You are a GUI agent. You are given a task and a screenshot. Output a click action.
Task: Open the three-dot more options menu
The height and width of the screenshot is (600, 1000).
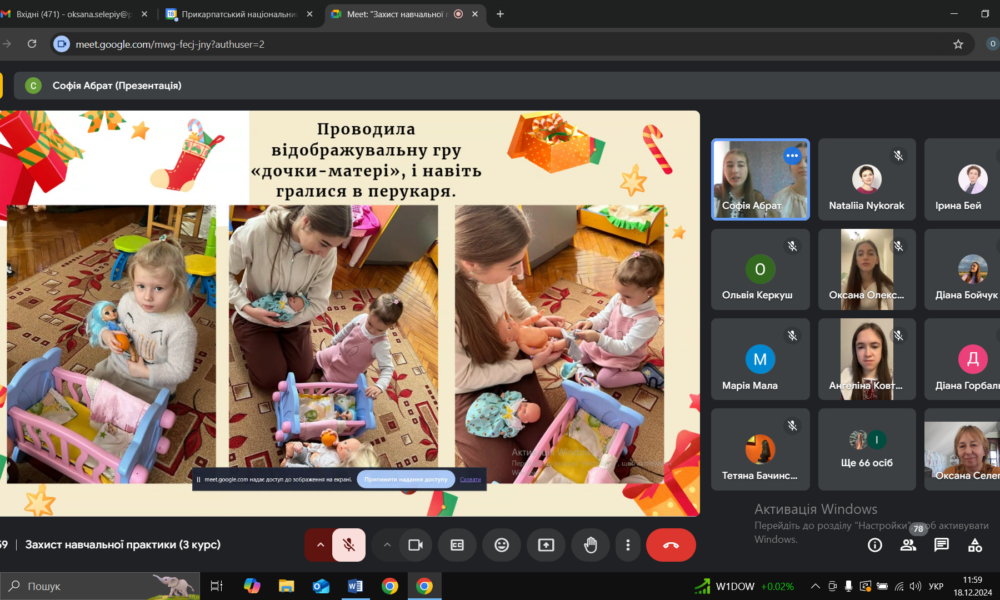click(628, 545)
